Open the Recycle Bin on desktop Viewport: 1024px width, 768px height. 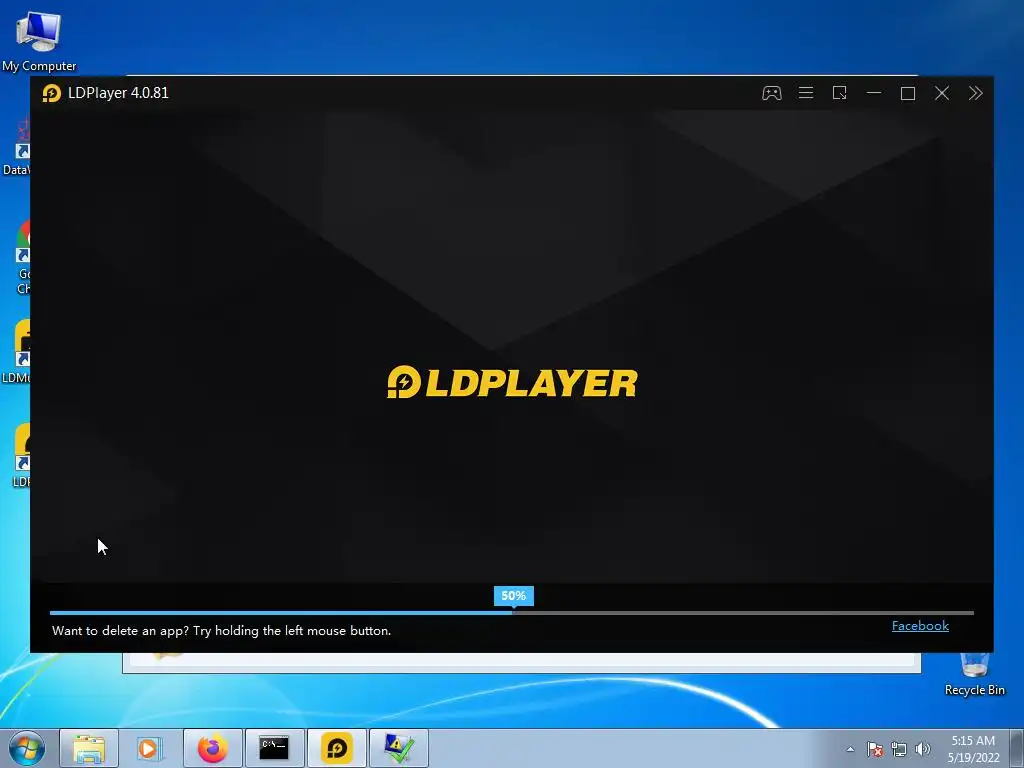tap(974, 675)
